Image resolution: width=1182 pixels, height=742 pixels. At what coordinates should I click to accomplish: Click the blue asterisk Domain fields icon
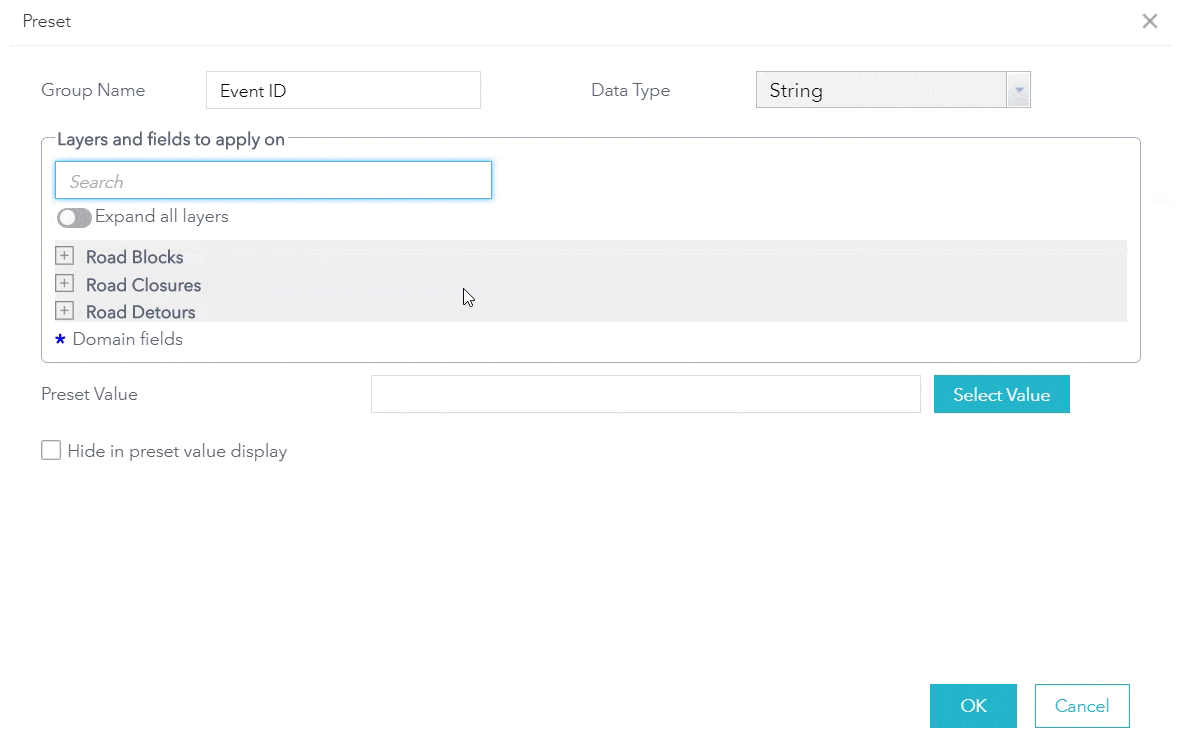point(60,340)
